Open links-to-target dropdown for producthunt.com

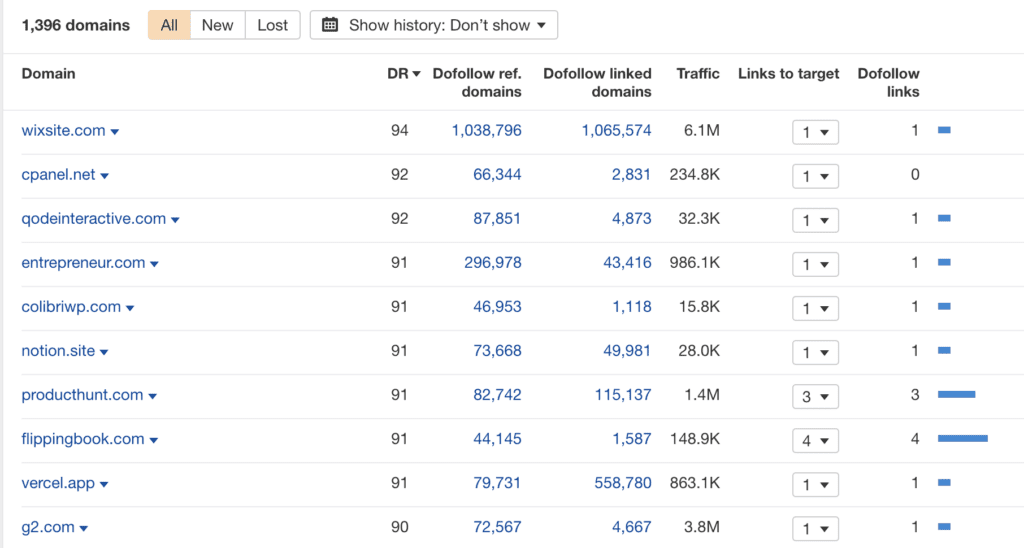(815, 396)
